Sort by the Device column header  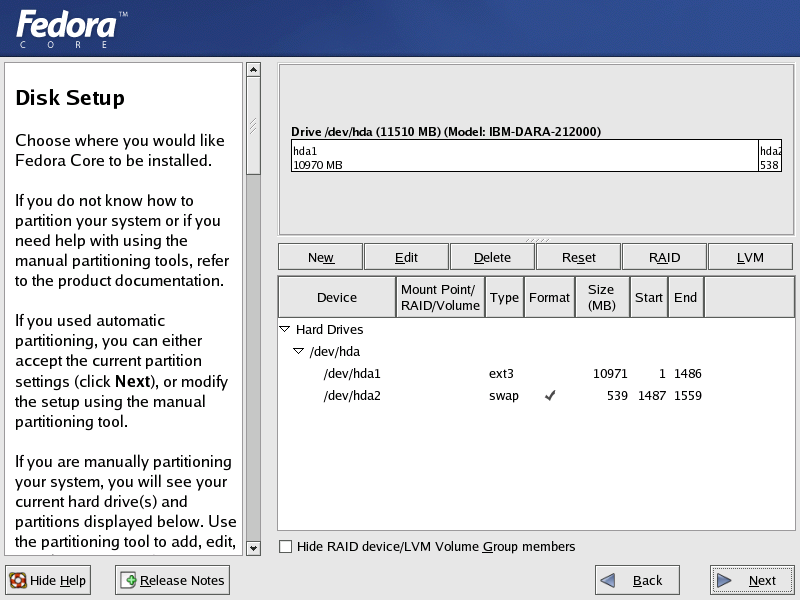click(337, 297)
